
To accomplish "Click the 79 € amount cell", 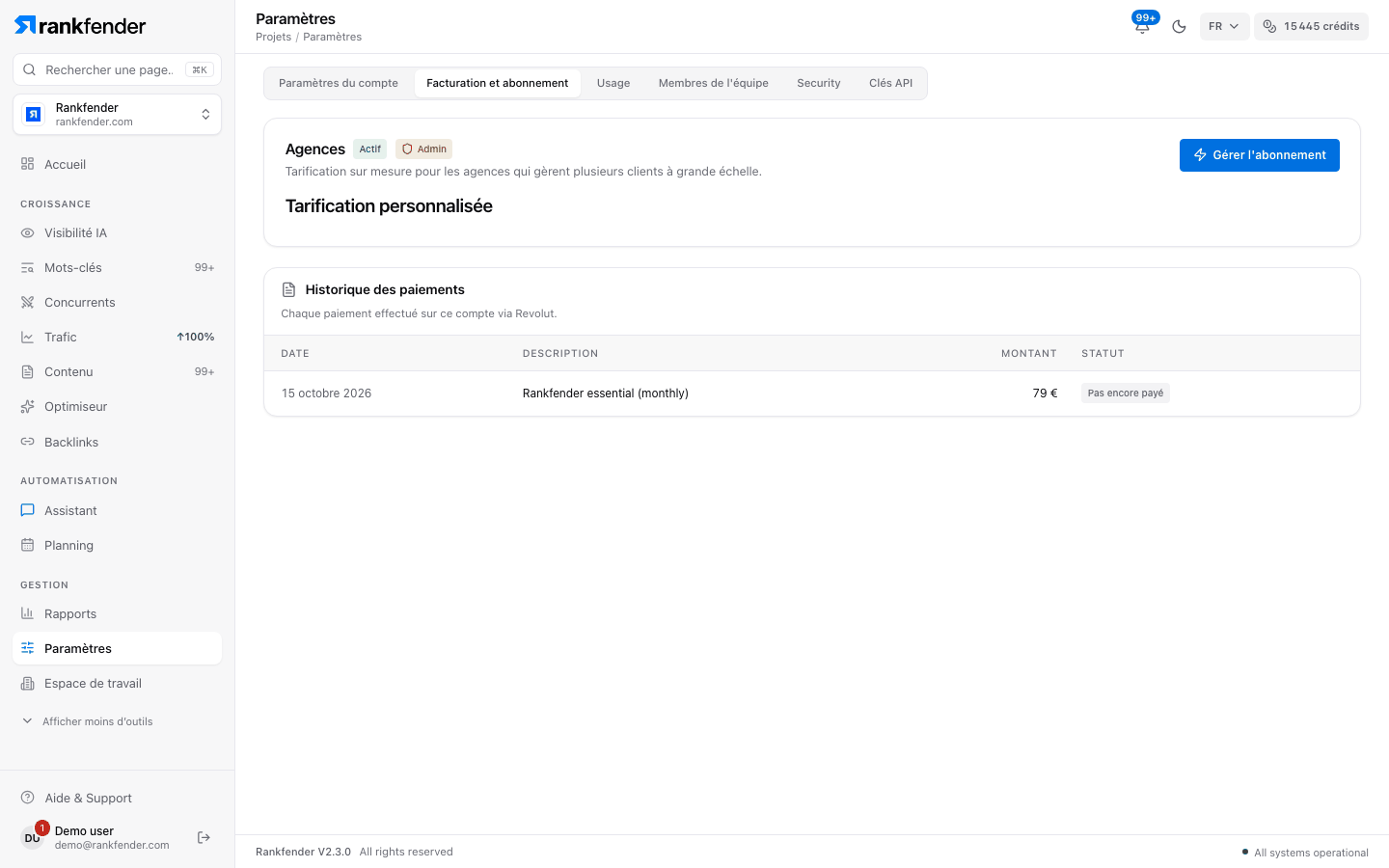I will pyautogui.click(x=1045, y=393).
